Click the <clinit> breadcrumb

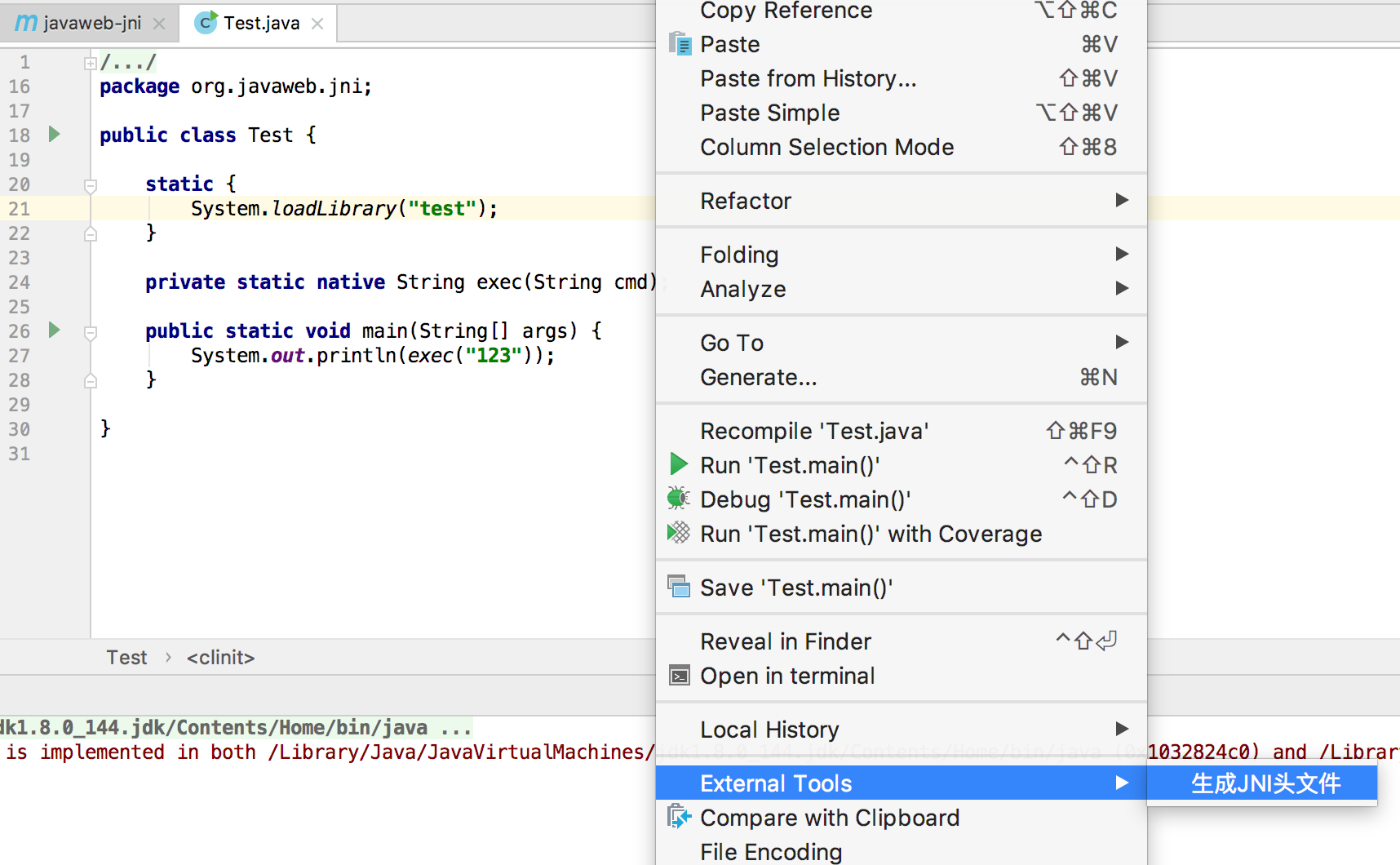[x=220, y=658]
